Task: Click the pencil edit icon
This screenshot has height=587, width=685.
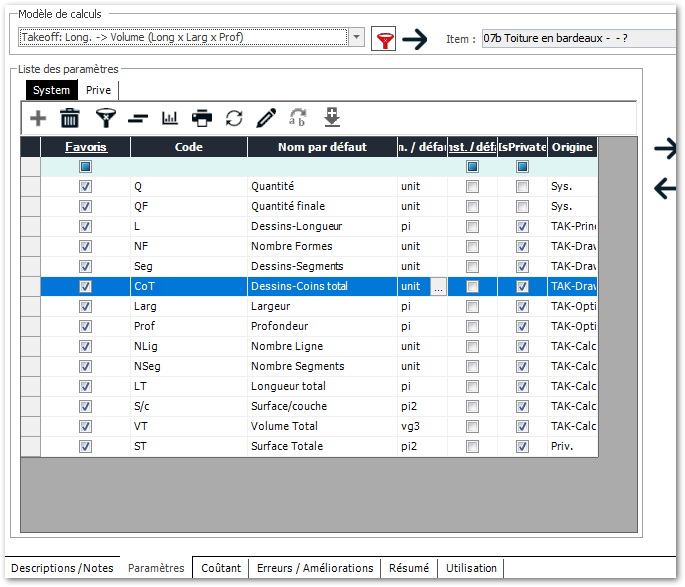Action: [x=265, y=118]
